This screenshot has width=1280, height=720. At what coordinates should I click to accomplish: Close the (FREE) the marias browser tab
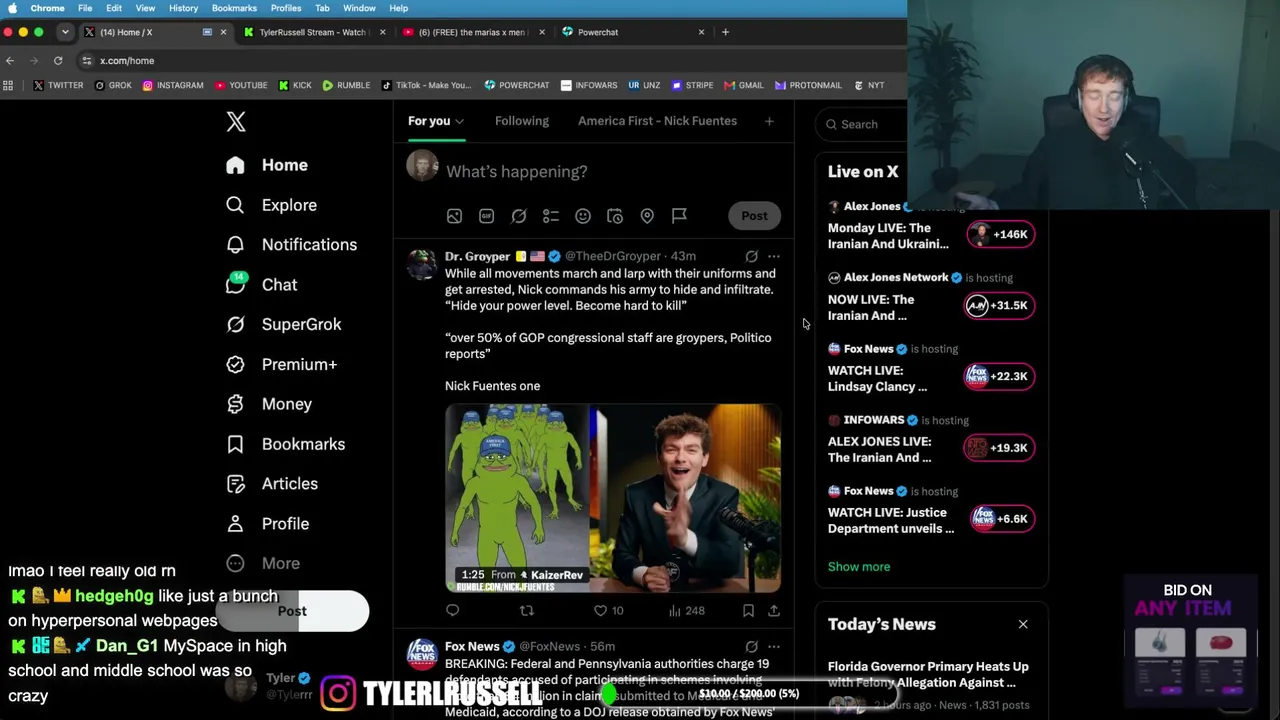[x=542, y=32]
